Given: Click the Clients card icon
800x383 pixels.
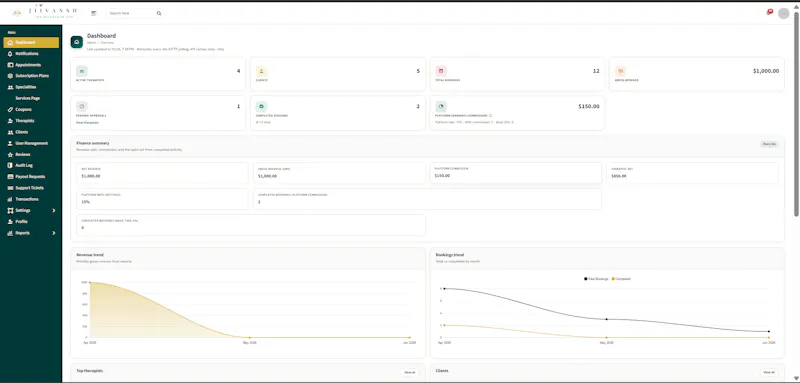Looking at the screenshot, I should click(x=261, y=71).
